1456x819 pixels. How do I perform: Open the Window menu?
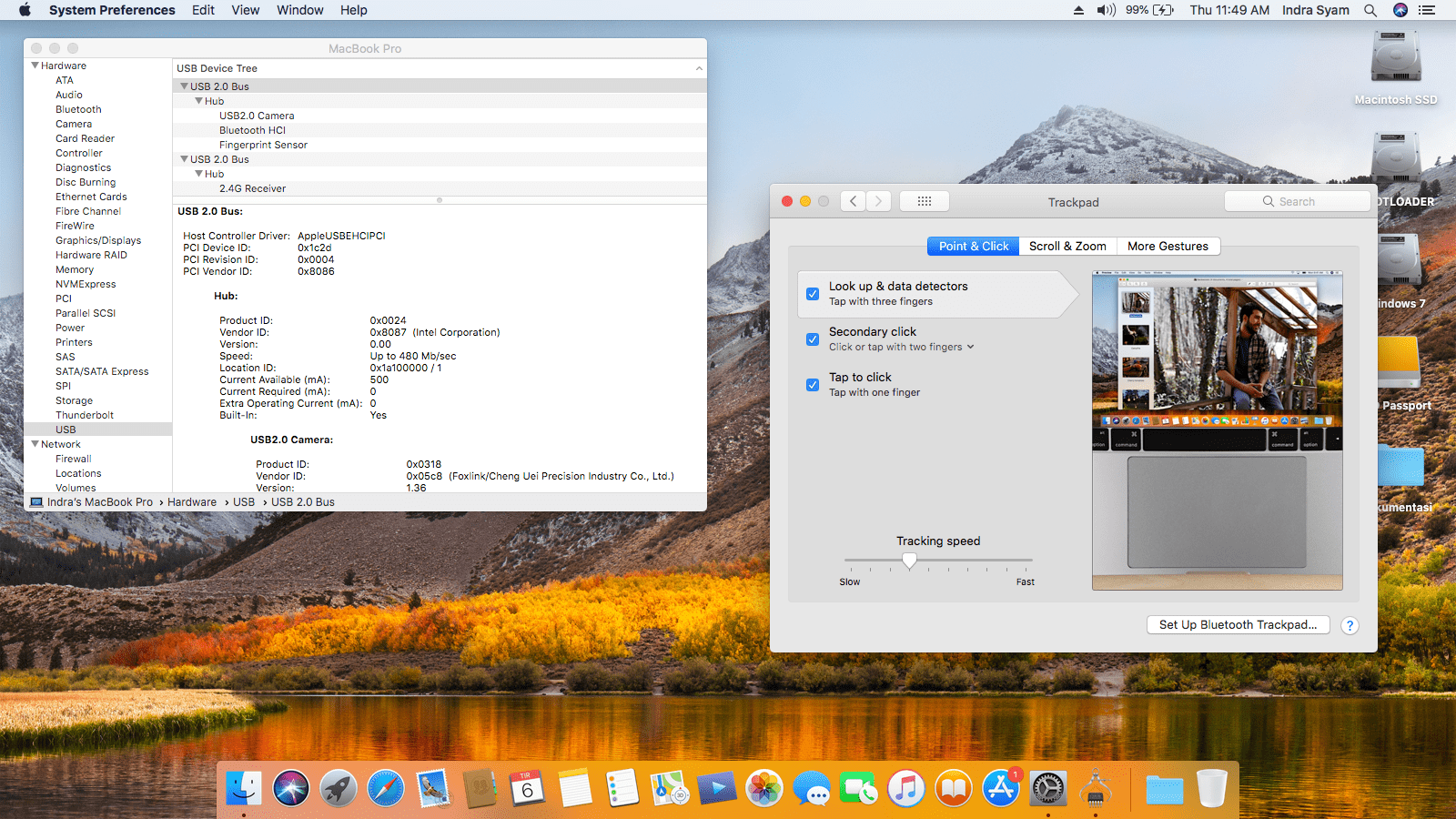[300, 10]
